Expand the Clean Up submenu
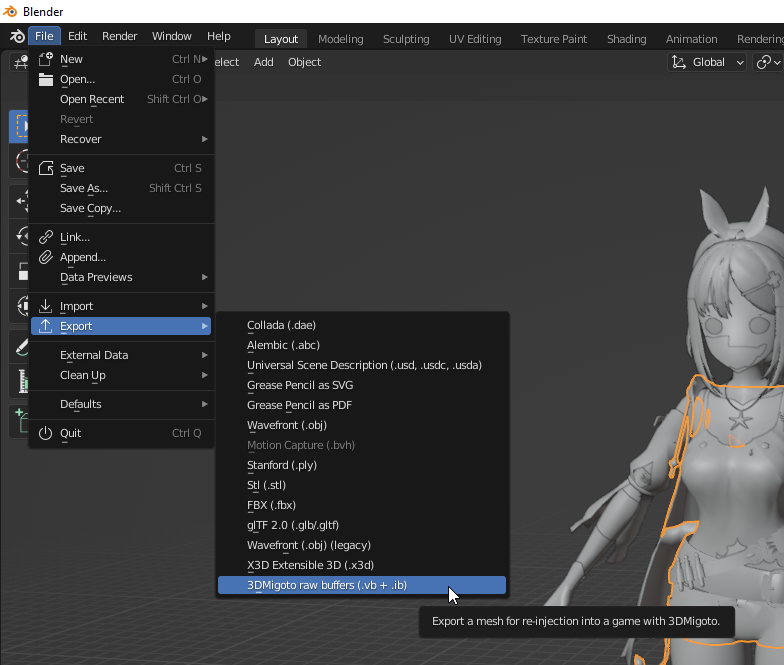This screenshot has height=665, width=784. point(121,375)
